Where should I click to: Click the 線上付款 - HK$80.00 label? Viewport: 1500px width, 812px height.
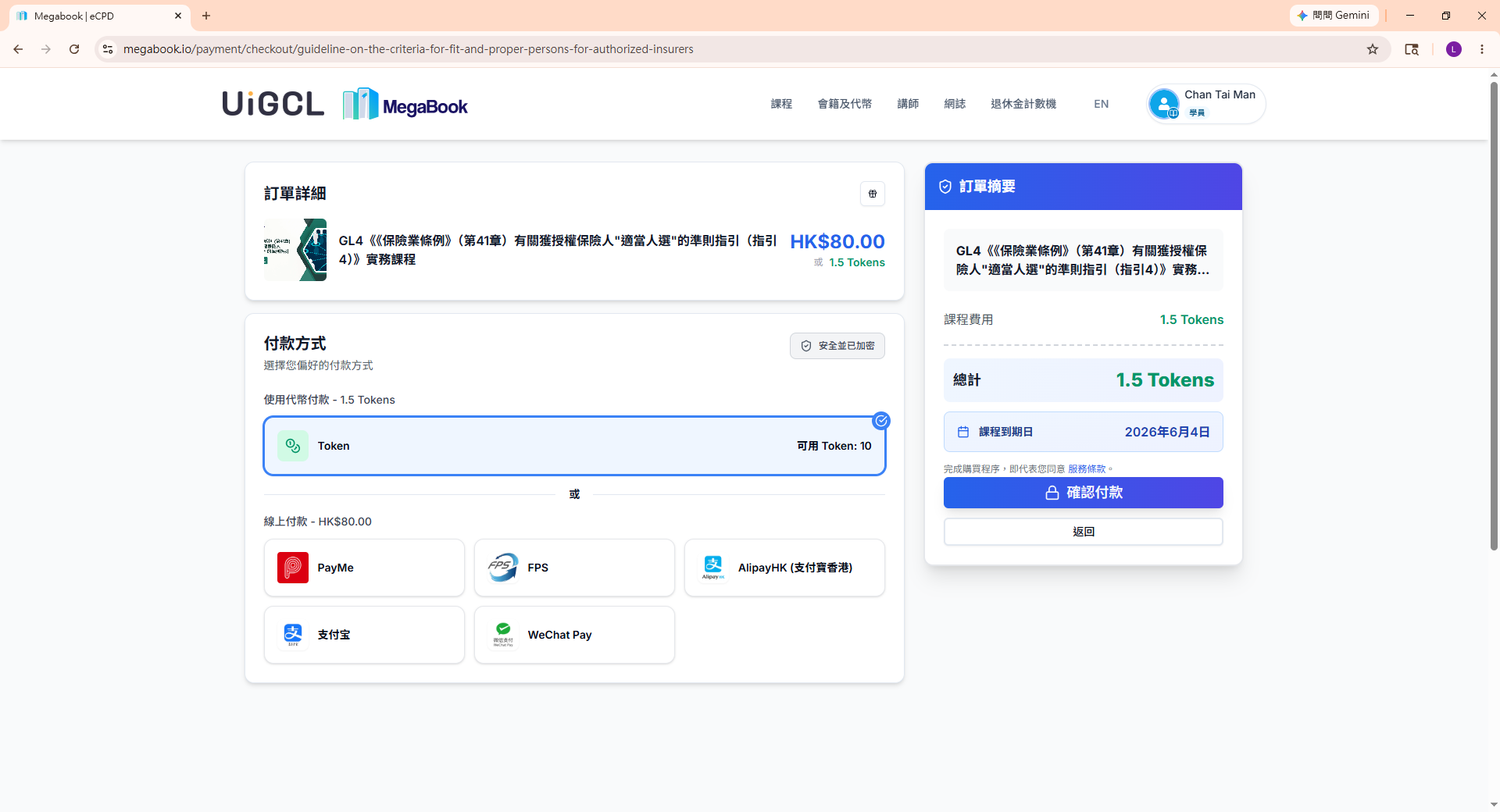click(317, 522)
